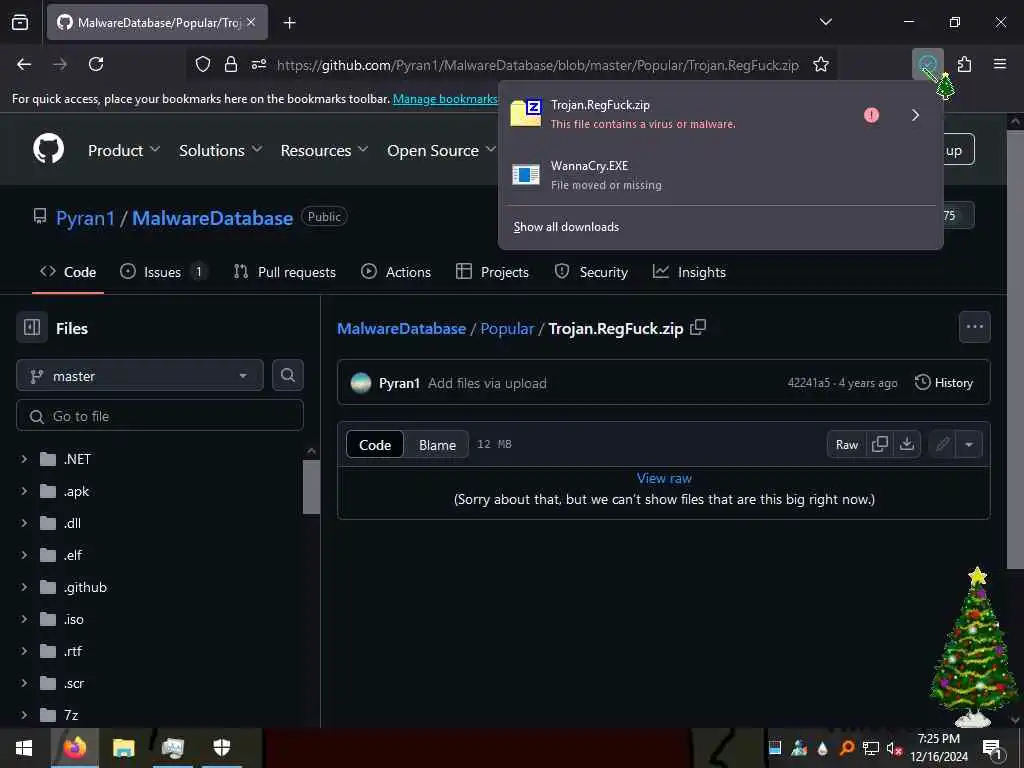Open the Pyran1 owner link
This screenshot has height=768, width=1024.
pos(86,218)
